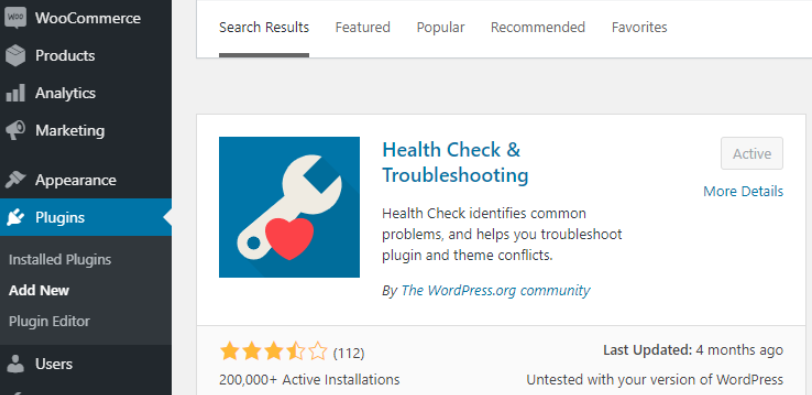Select the Search Results tab
Screen dimensions: 812x395
click(x=264, y=27)
